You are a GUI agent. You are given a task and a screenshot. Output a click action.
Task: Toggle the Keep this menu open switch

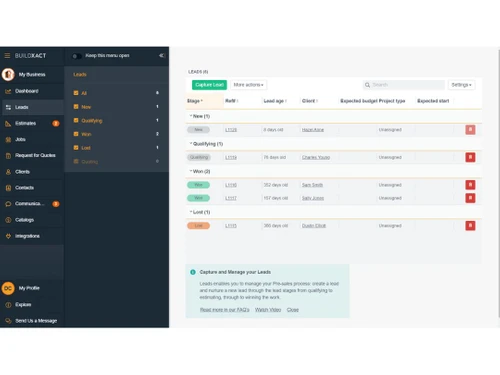(x=77, y=56)
